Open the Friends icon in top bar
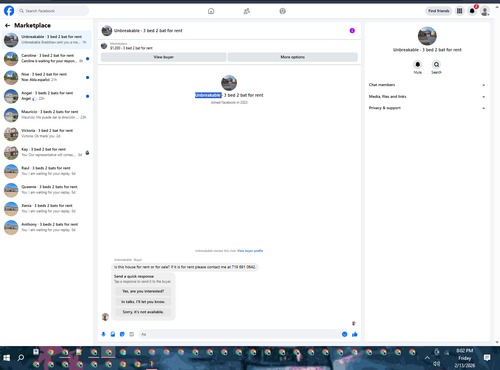The width and height of the screenshot is (500, 370). point(247,11)
